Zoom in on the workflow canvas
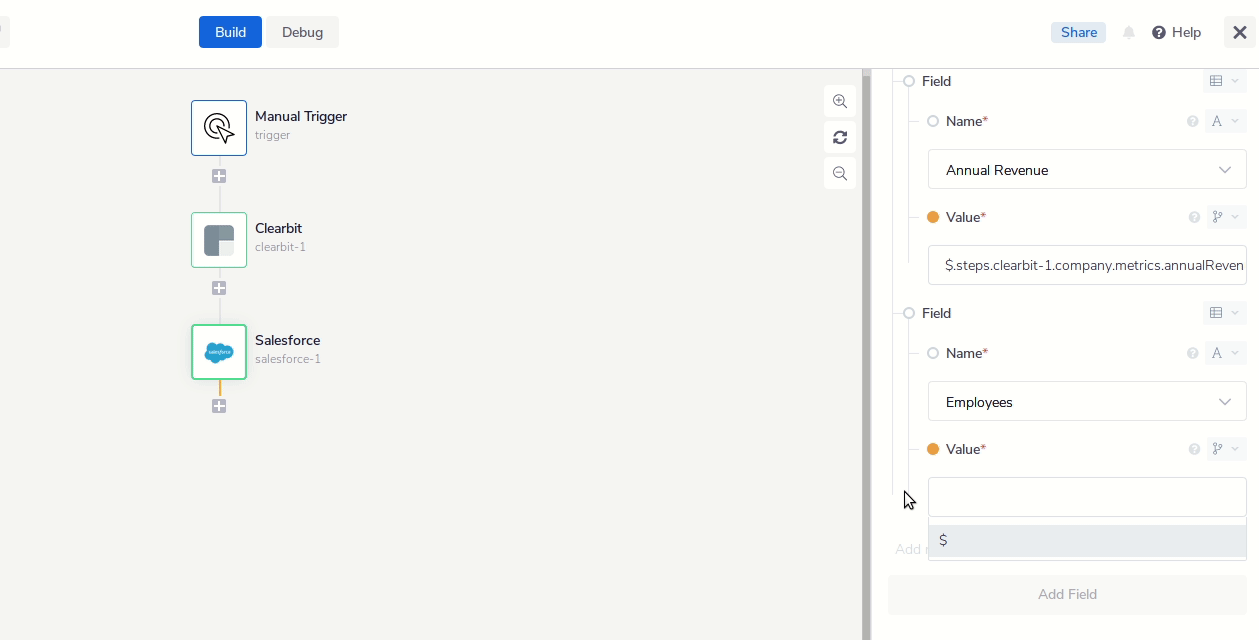 click(840, 101)
